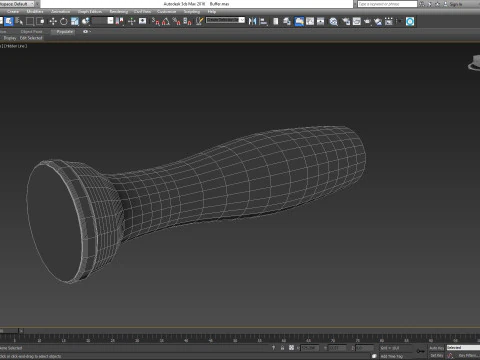Click the Y coordinate field
This screenshot has width=480, height=360.
337,348
